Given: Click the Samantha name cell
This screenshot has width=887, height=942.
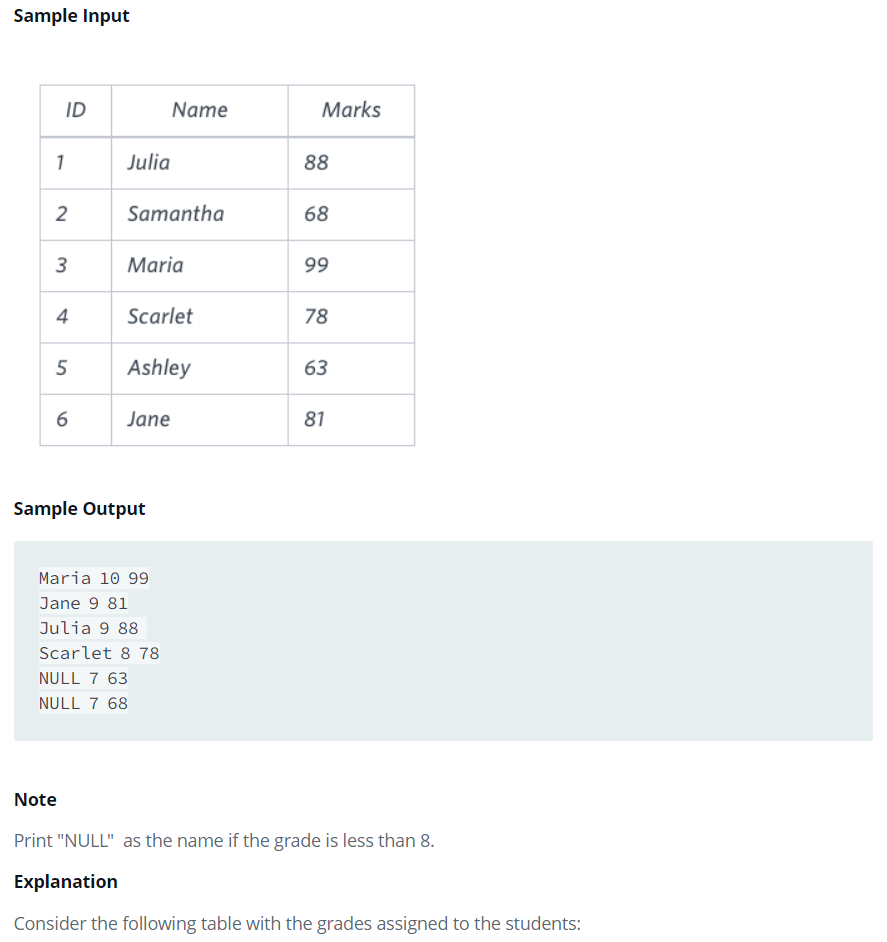Looking at the screenshot, I should 200,214.
